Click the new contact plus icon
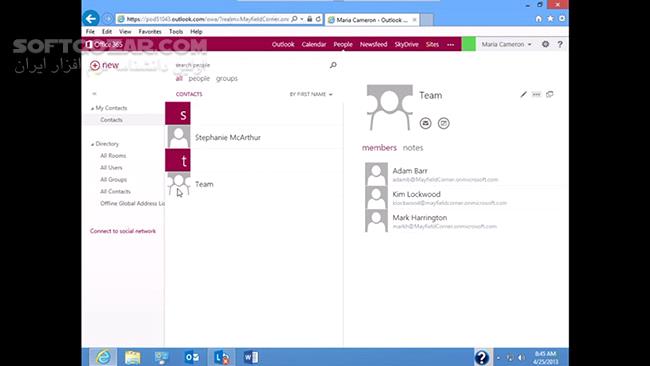This screenshot has width=650, height=366. [95, 65]
